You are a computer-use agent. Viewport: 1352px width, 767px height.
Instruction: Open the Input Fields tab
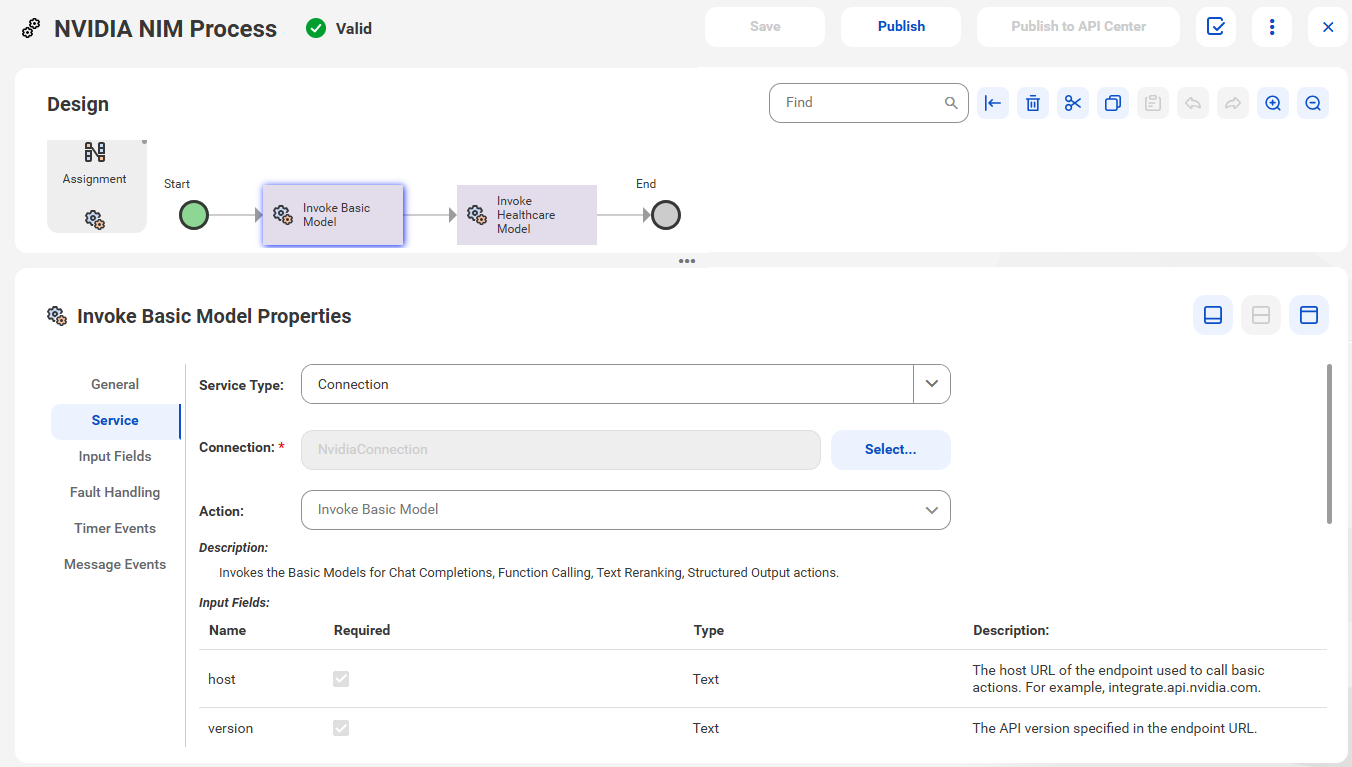(115, 456)
